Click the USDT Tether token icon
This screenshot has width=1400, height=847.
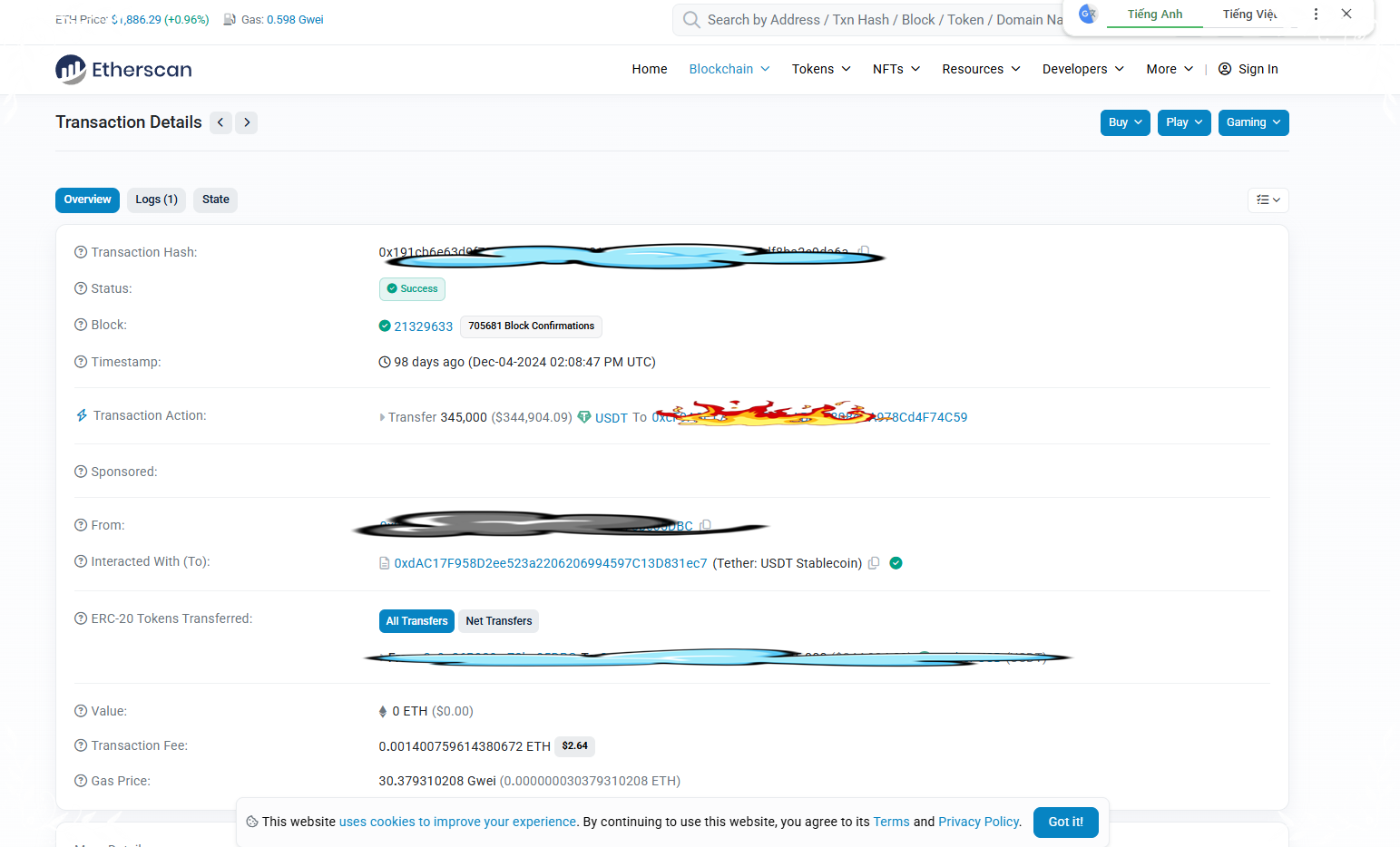(584, 417)
